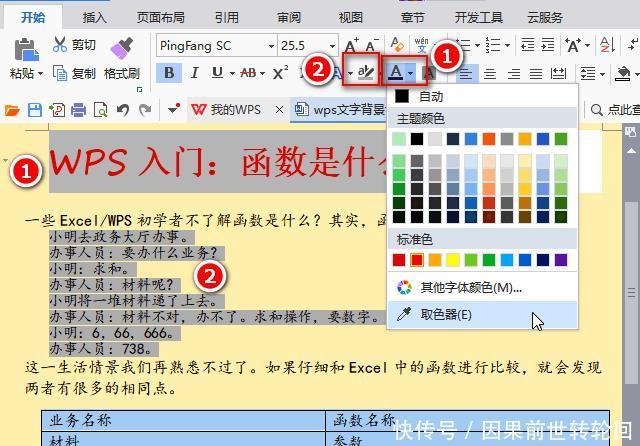Switch to the 页面布局 ribbon tab
Image resolution: width=640 pixels, height=446 pixels.
point(160,18)
